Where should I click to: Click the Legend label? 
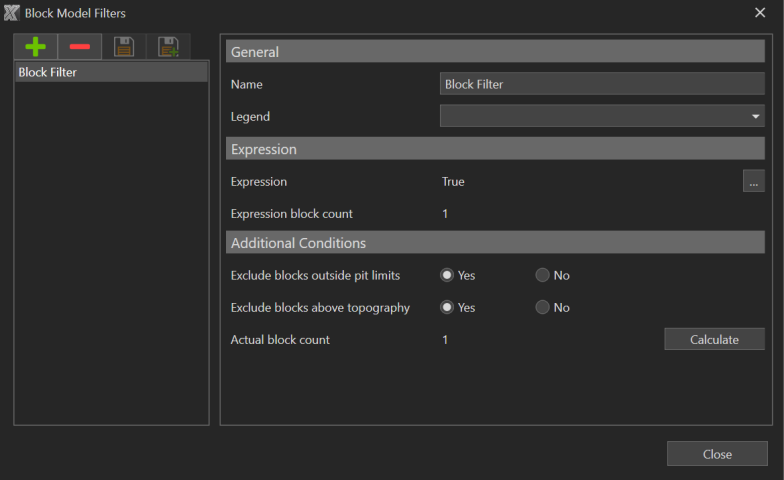click(250, 116)
